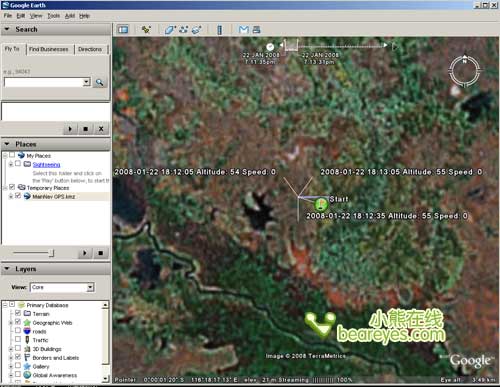This screenshot has height=387, width=500.
Task: Open the layers View Core dropdown
Action: (62, 287)
